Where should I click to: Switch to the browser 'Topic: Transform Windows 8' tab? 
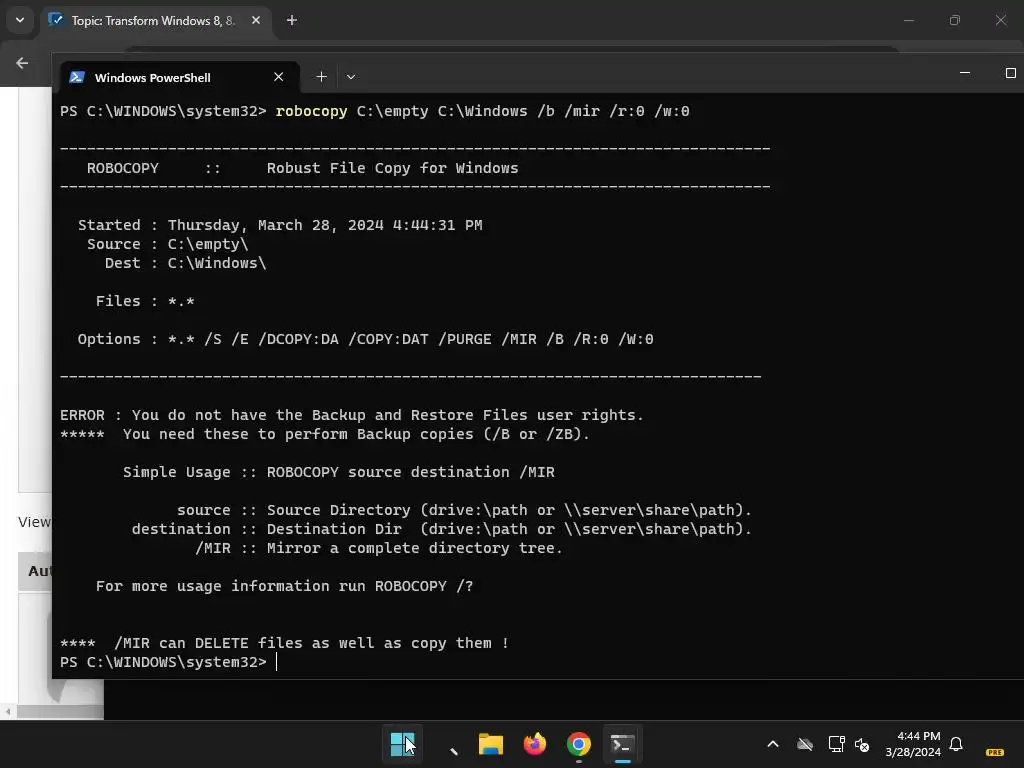(153, 21)
